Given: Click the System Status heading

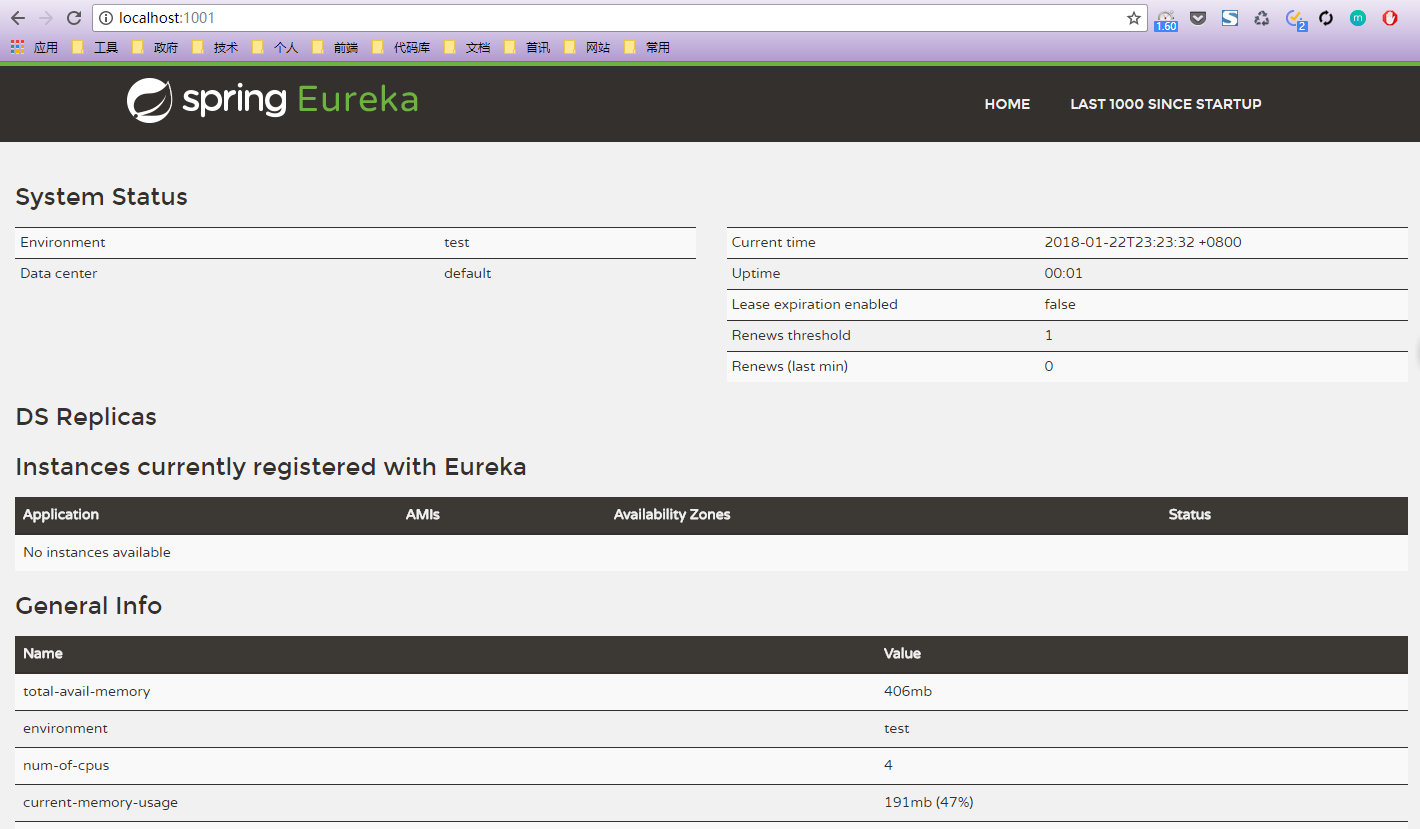Looking at the screenshot, I should [102, 197].
